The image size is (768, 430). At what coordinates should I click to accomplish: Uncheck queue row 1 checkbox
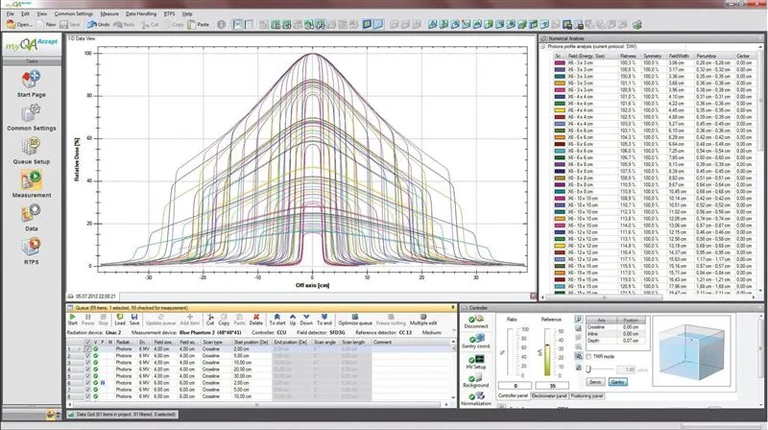pos(88,349)
